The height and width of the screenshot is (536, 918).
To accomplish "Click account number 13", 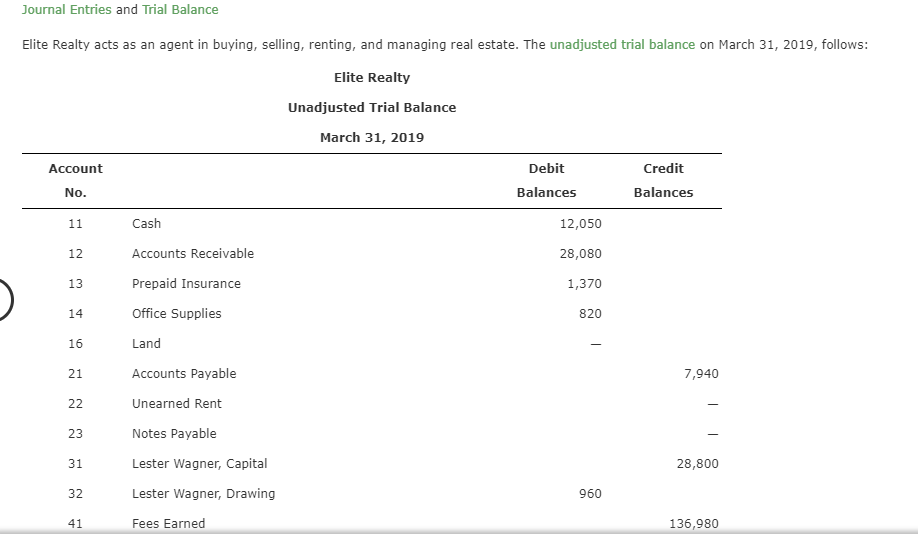I will pos(76,284).
